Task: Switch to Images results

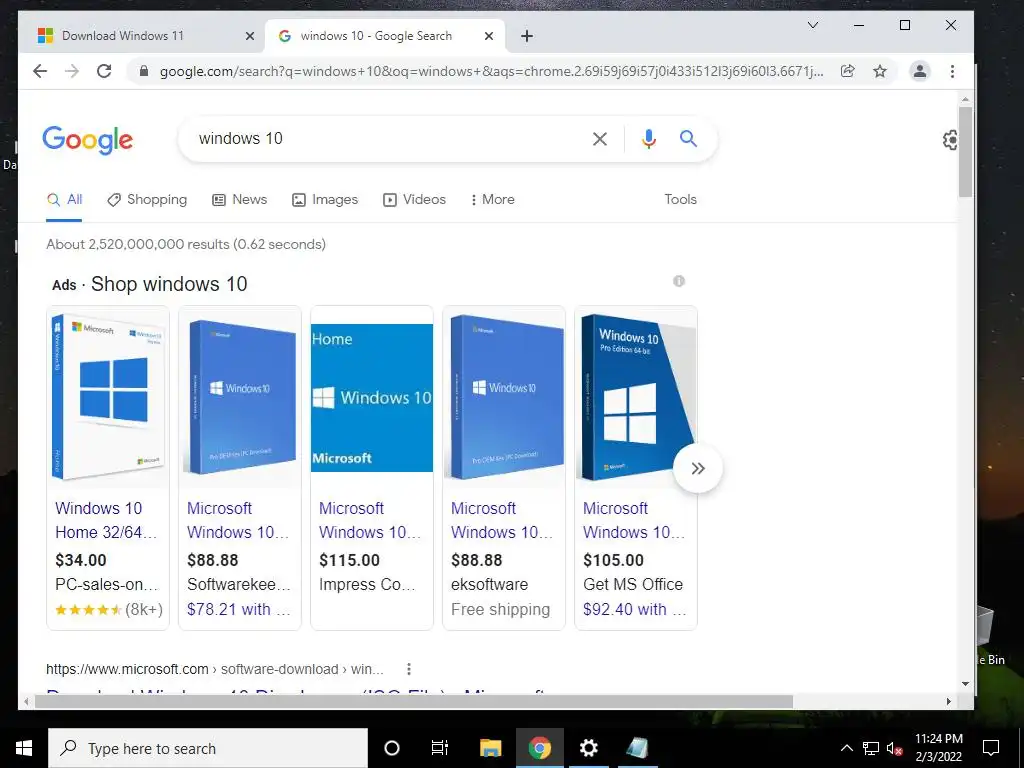Action: 325,200
